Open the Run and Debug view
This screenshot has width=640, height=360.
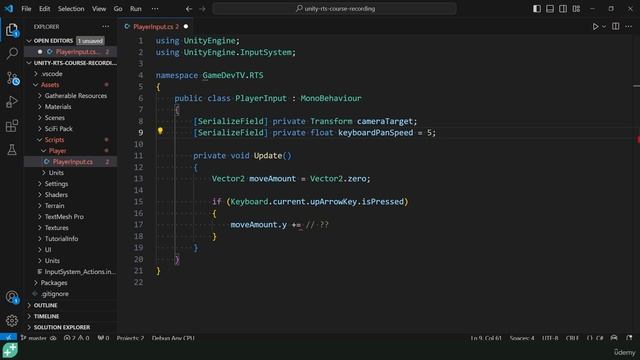coord(12,102)
